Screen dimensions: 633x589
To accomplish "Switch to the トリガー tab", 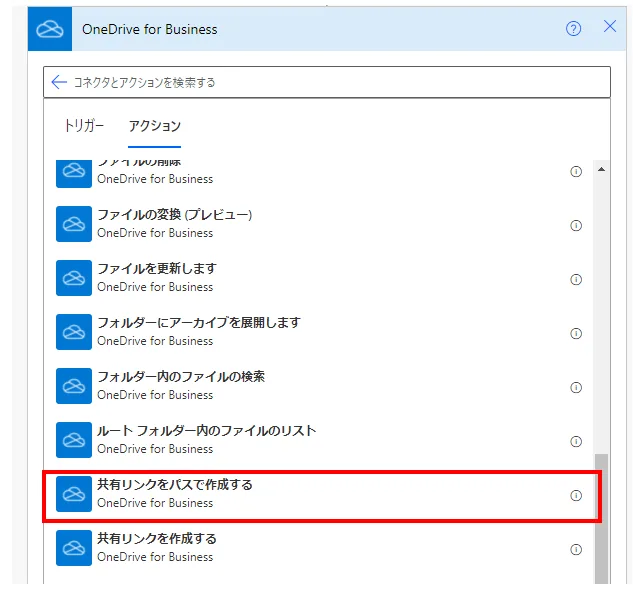I will pyautogui.click(x=83, y=126).
